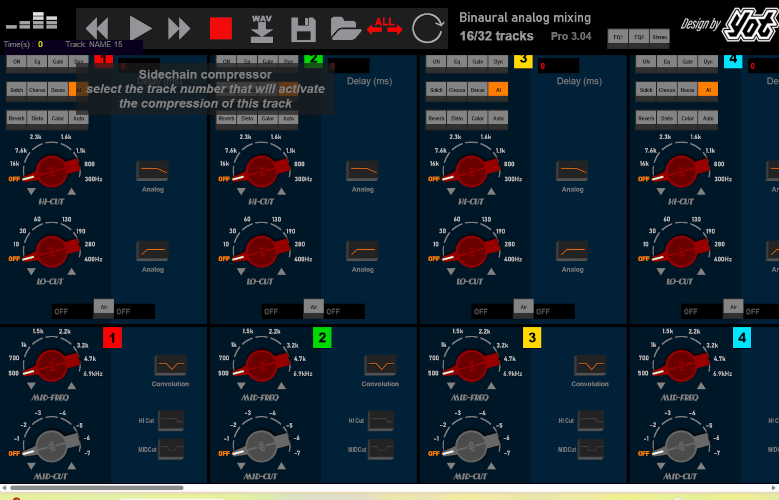Image resolution: width=779 pixels, height=500 pixels.
Task: Toggle the ON button for track 3
Action: coord(436,62)
